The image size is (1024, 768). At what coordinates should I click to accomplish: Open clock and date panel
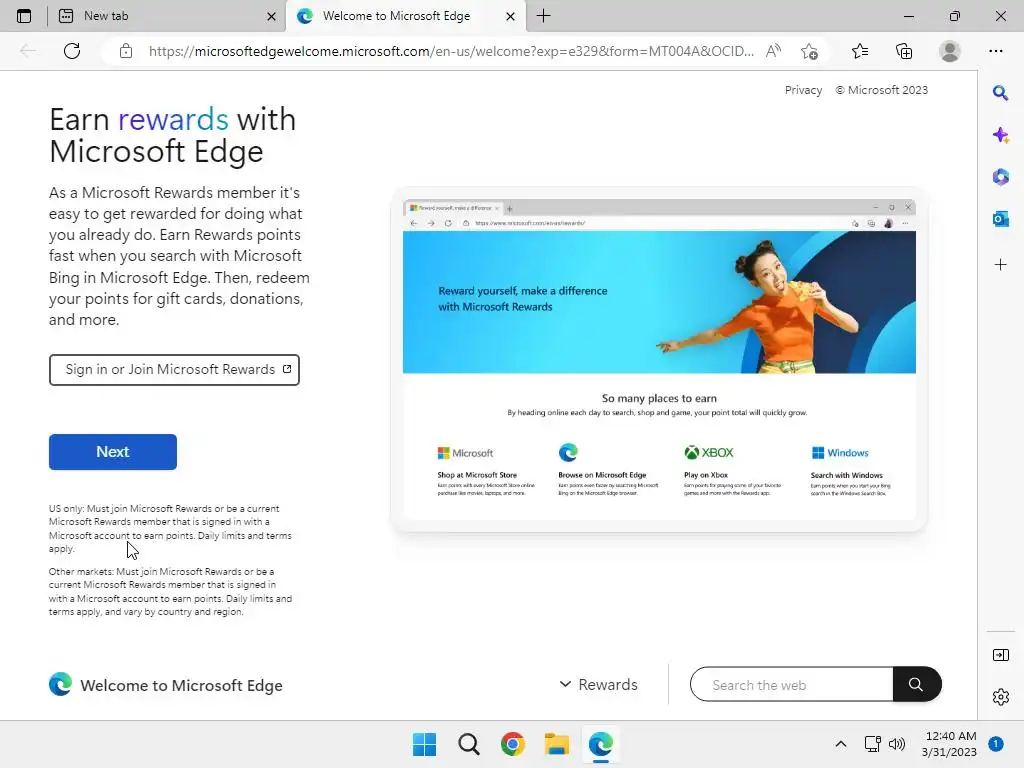[x=951, y=744]
